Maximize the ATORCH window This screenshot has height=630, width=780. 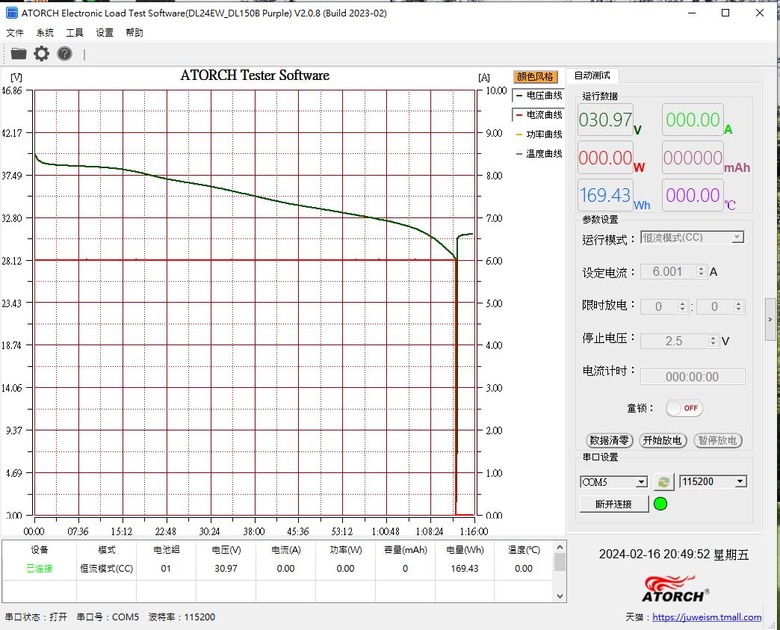726,13
